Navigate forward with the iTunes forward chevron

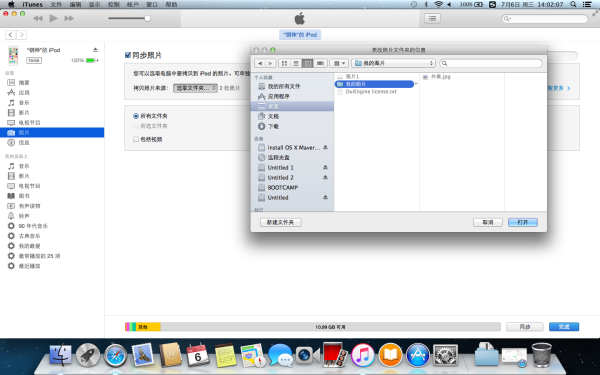(x=21, y=35)
